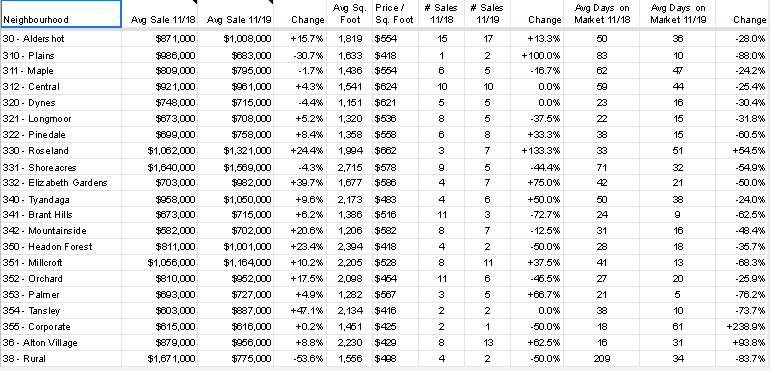
Task: Click the Avg Sale 11/19 column header
Action: (x=236, y=14)
